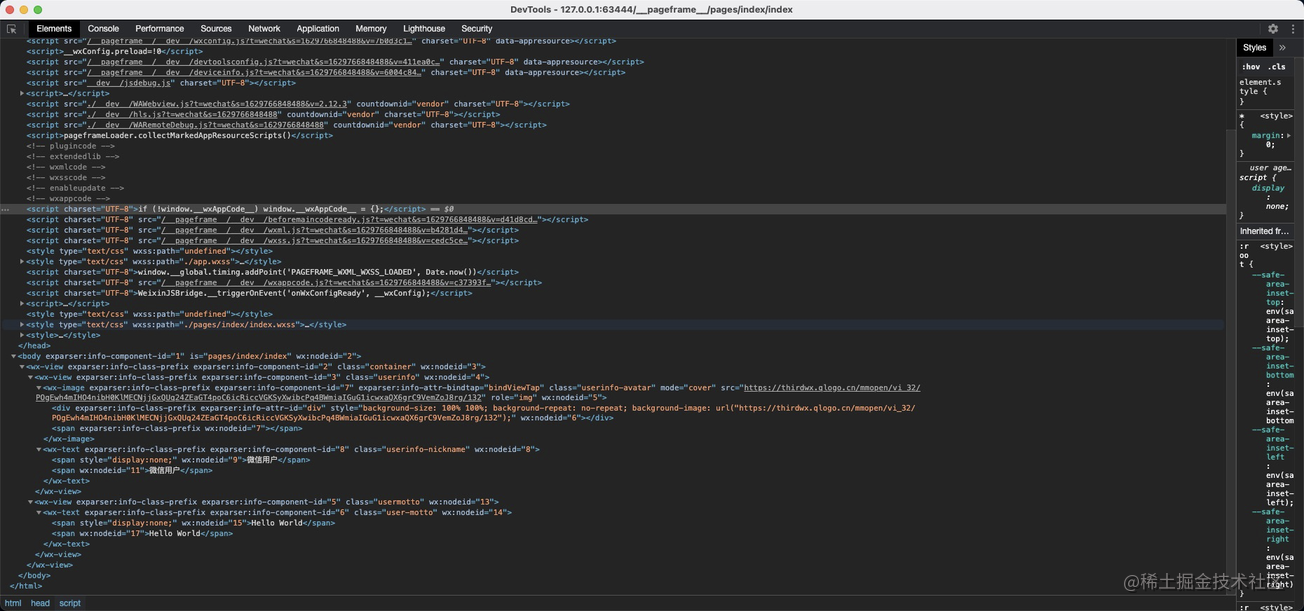Expand collapsed script below onWxConfigReady line
The height and width of the screenshot is (611, 1304).
tap(22, 303)
